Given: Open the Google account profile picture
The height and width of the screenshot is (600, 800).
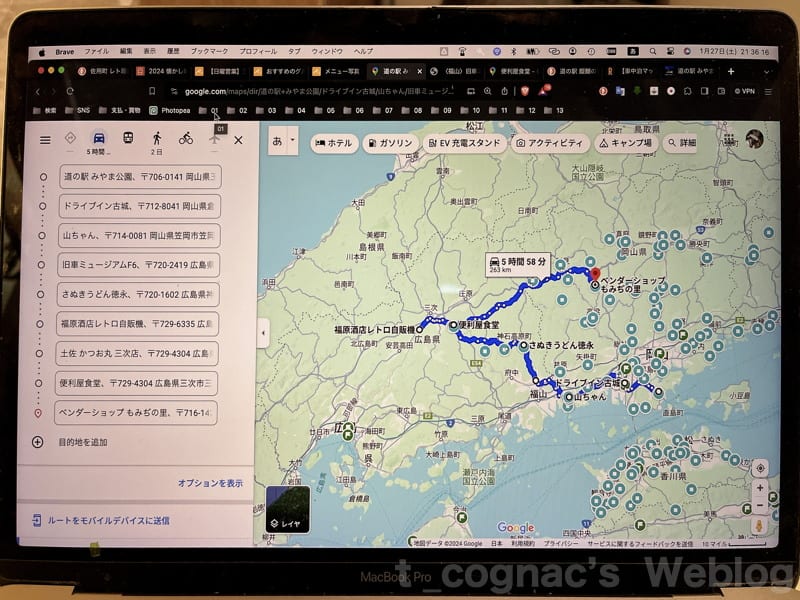Looking at the screenshot, I should [x=754, y=139].
